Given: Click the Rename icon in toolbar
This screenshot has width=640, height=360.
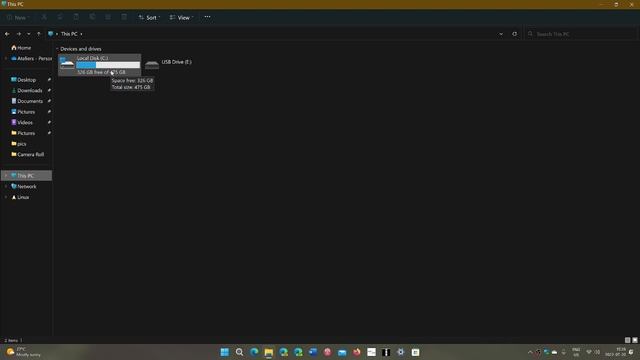Looking at the screenshot, I should 92,17.
